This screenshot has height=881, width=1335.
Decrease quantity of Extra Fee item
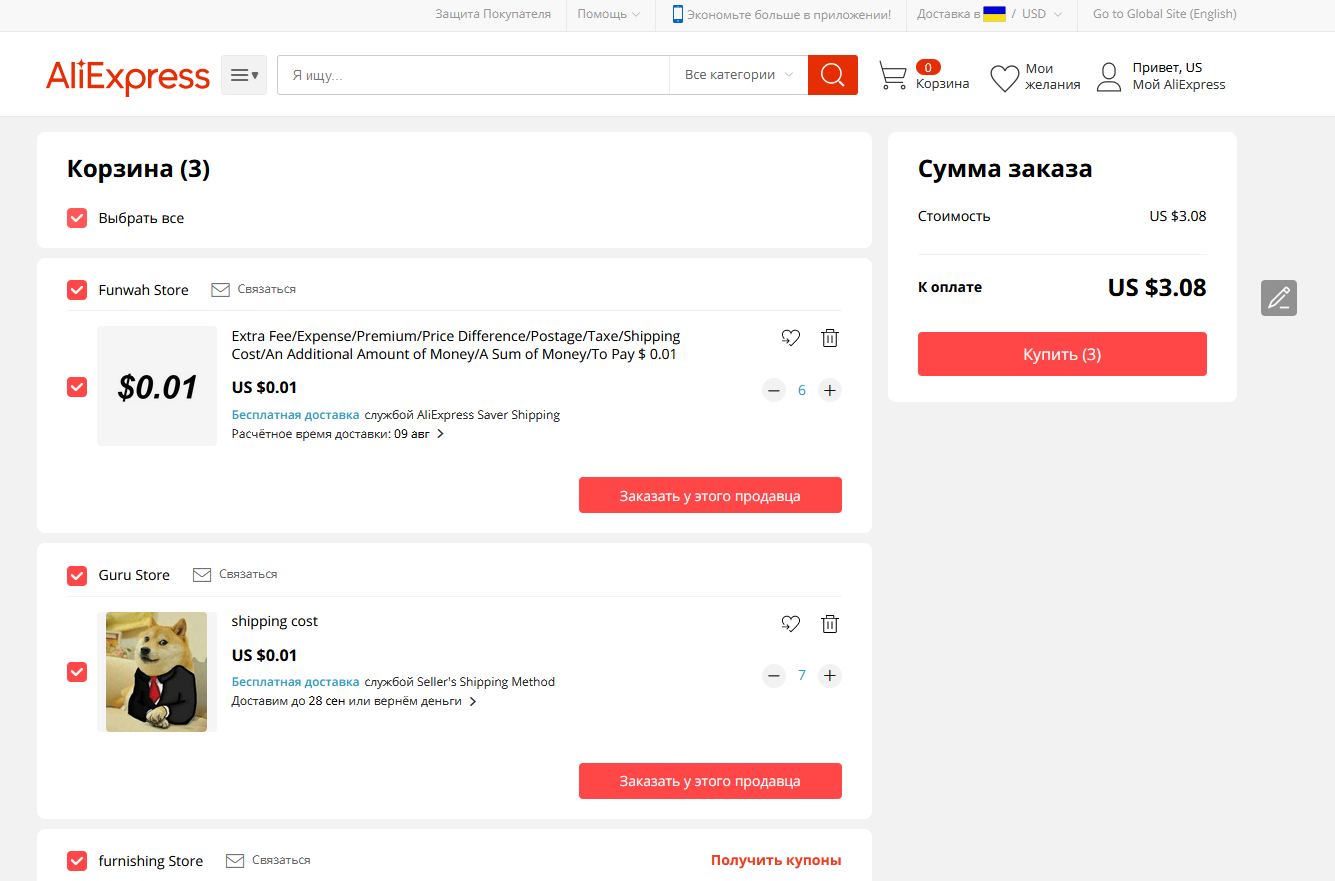click(x=774, y=390)
